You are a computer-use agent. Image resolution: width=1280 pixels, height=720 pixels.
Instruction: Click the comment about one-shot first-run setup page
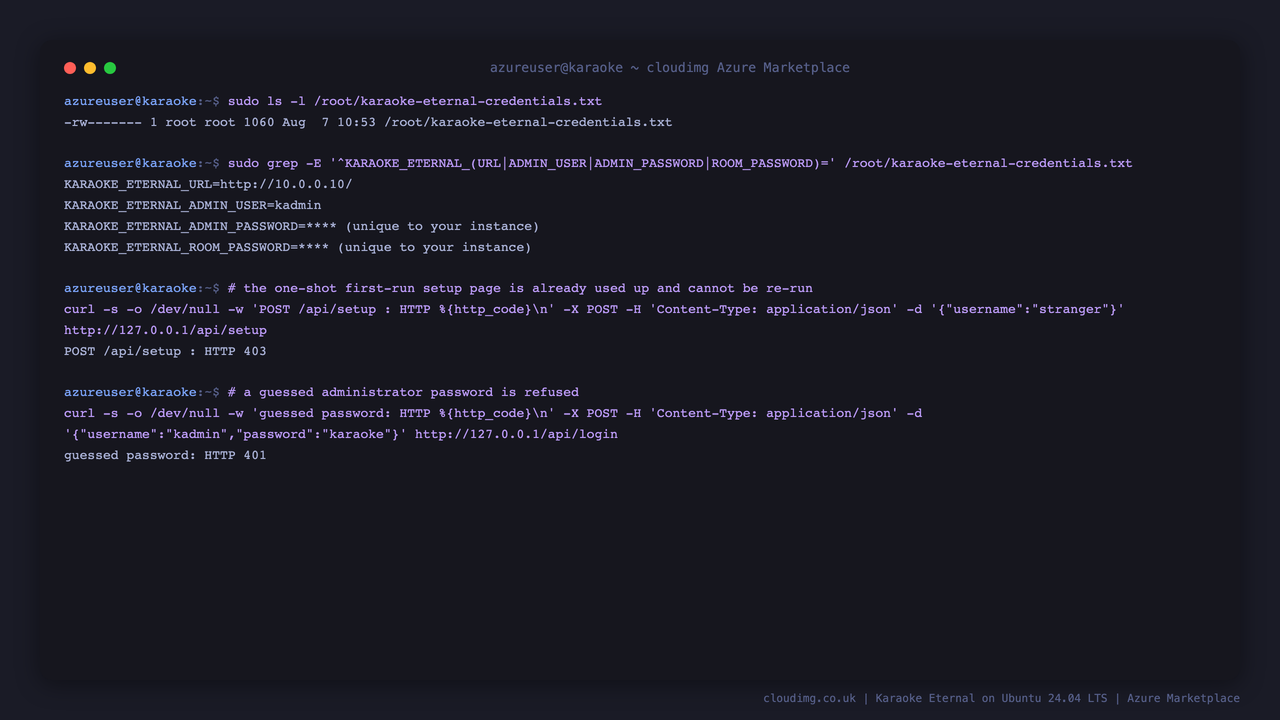click(520, 288)
